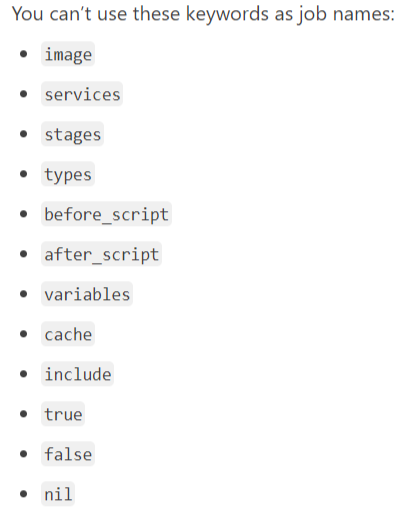Viewport: 417px width, 518px height.
Task: Click the 'image' keyword code label
Action: pos(68,54)
